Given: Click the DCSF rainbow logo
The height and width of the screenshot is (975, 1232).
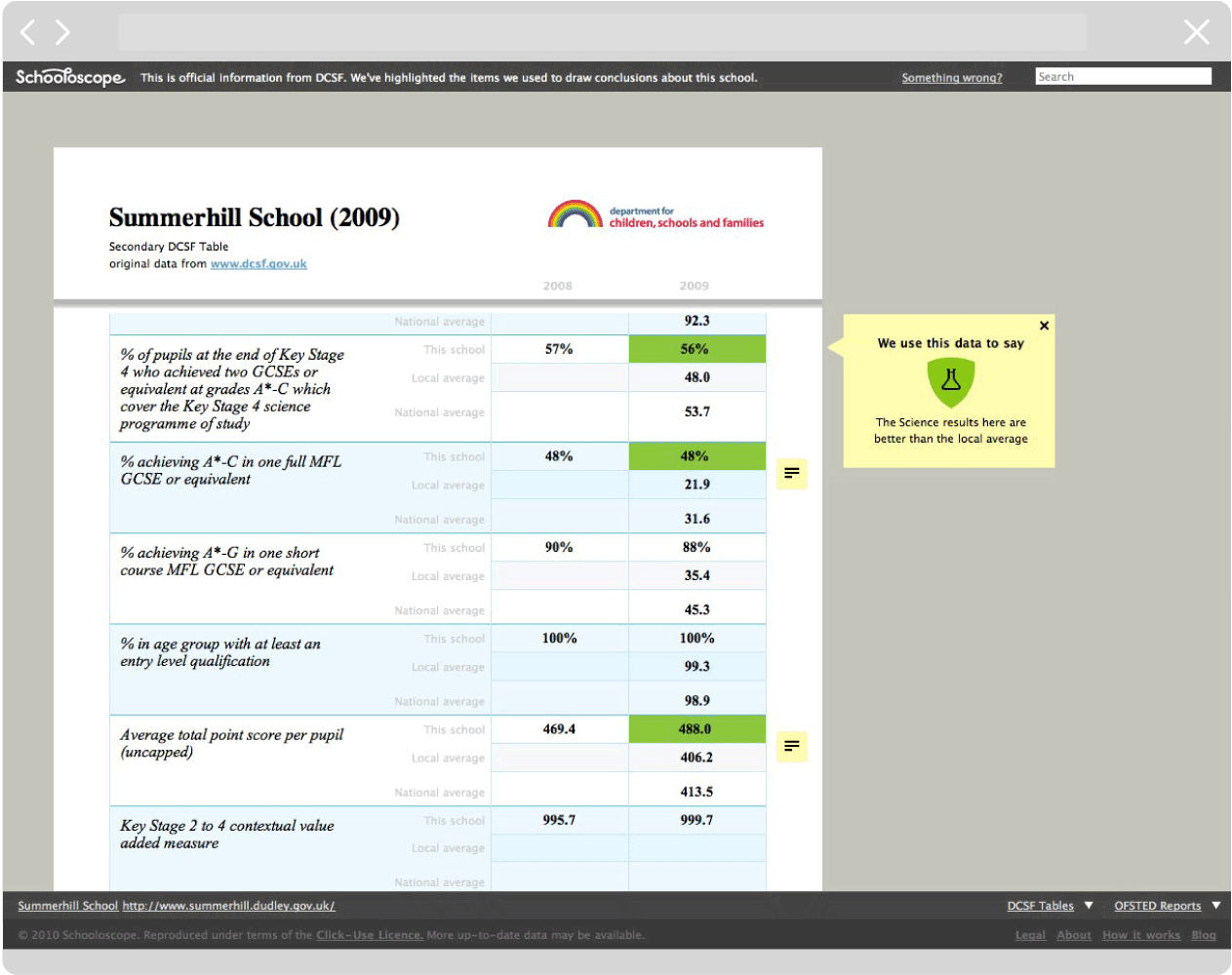Looking at the screenshot, I should click(656, 215).
